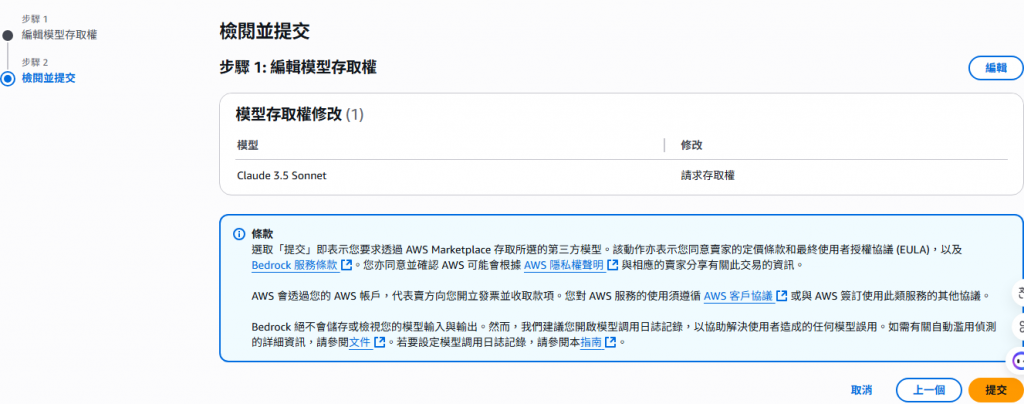Click external link icon after AWS 客戶協議
Image resolution: width=1024 pixels, height=404 pixels.
[x=781, y=296]
